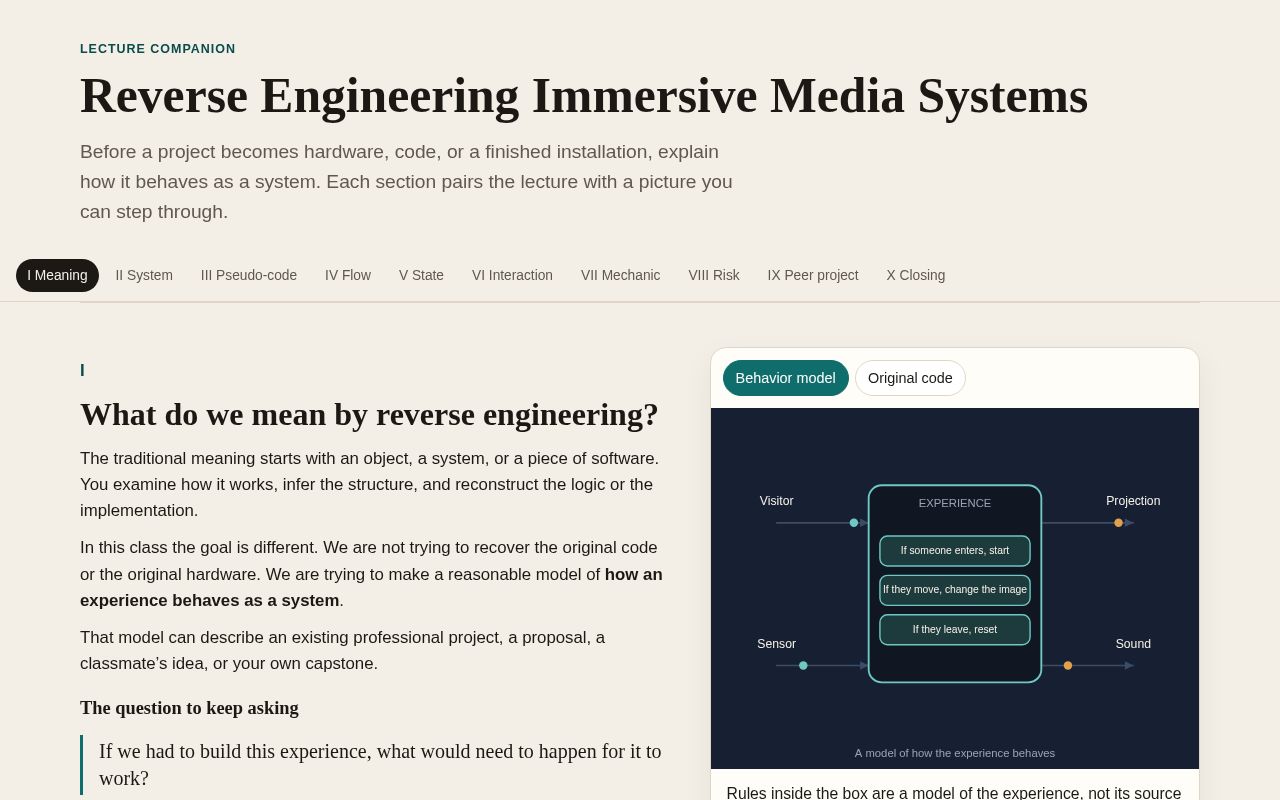Jump to II System section

point(144,275)
